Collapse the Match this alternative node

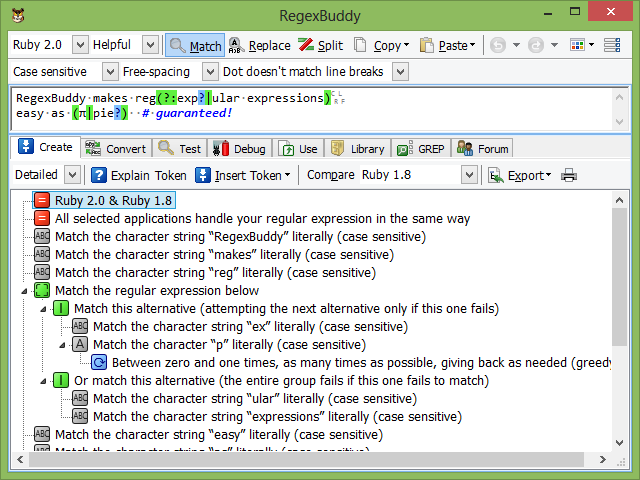(x=43, y=309)
